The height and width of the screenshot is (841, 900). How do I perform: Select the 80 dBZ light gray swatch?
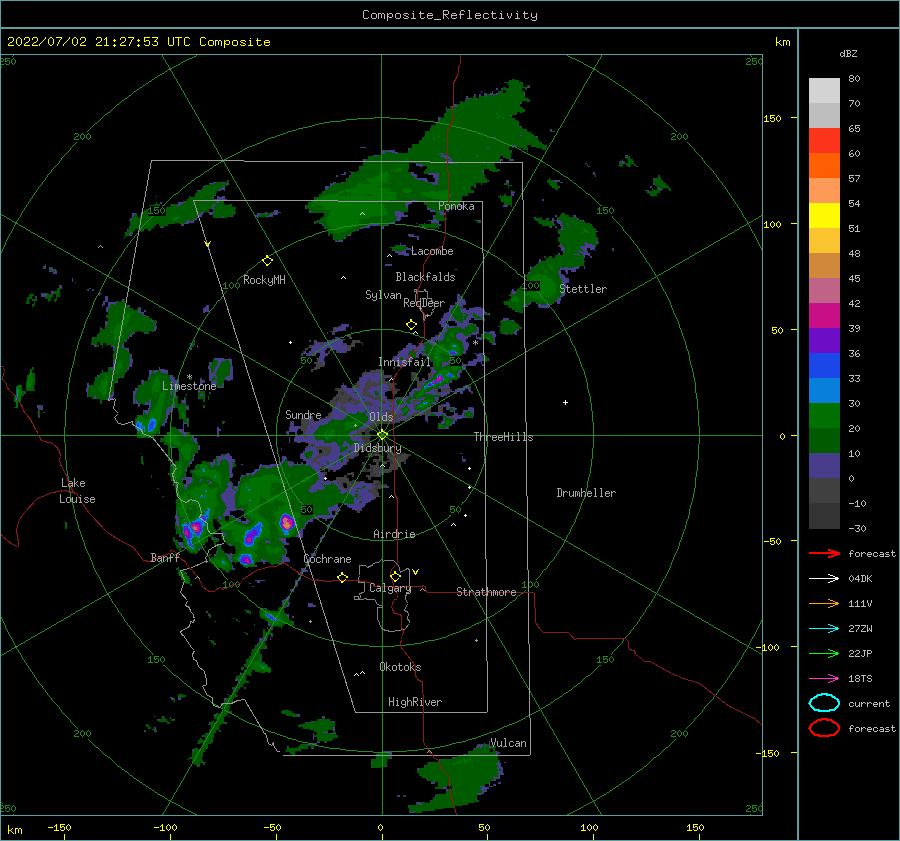tap(824, 90)
